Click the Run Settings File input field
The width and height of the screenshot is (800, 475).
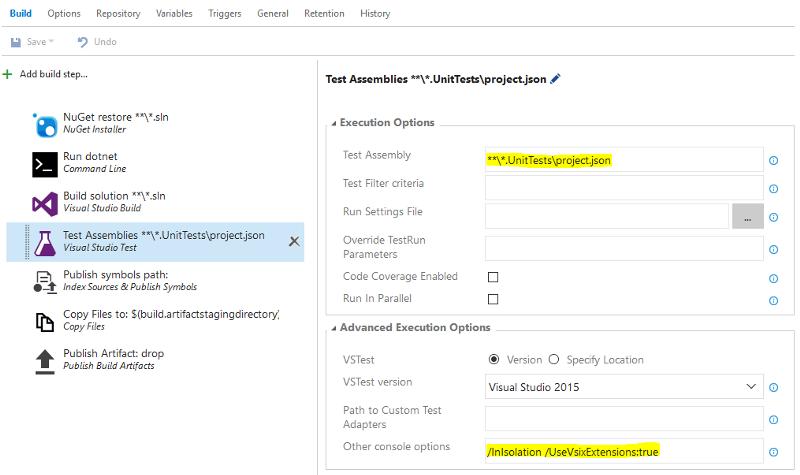[x=607, y=216]
